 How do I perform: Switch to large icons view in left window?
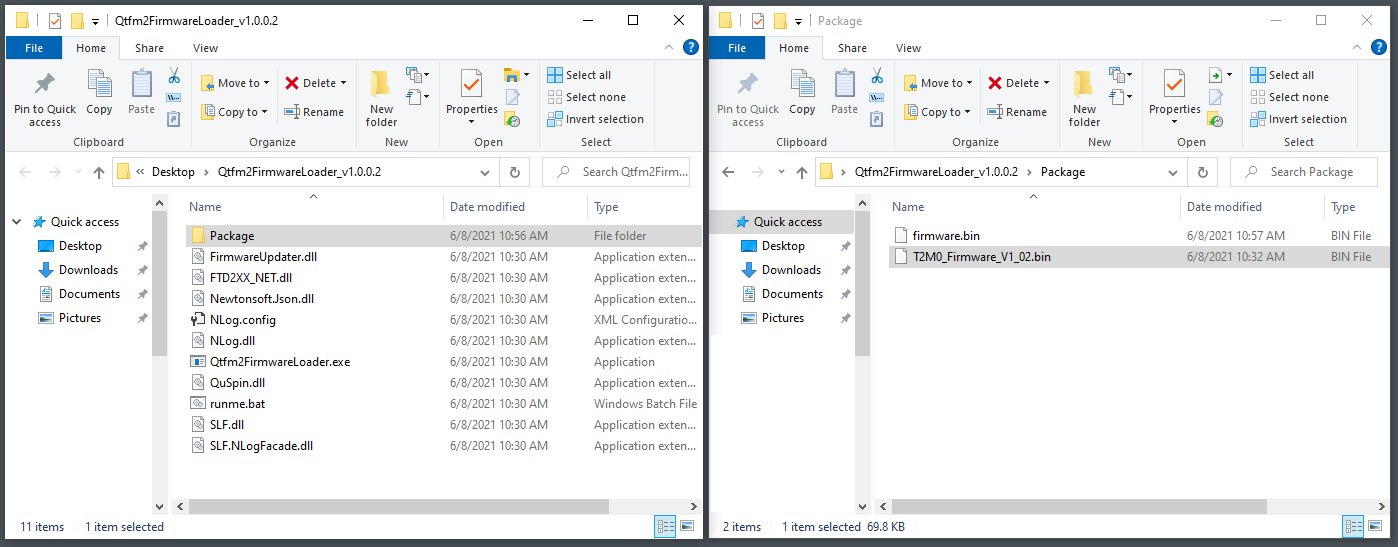[x=687, y=526]
